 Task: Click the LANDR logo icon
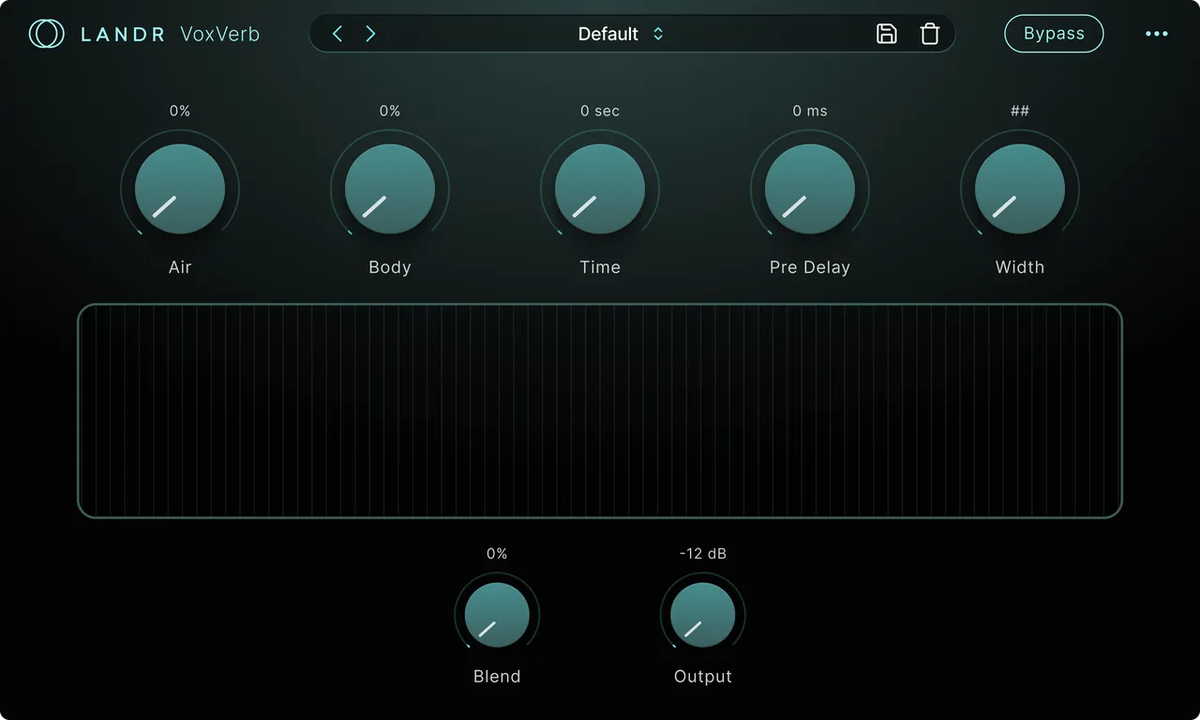pos(46,33)
